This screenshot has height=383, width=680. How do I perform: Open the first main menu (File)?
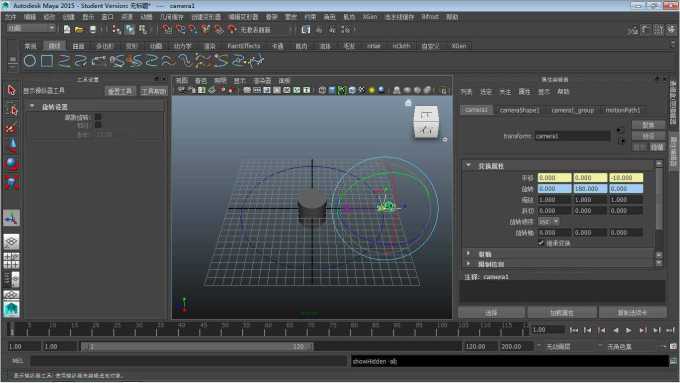(10, 17)
